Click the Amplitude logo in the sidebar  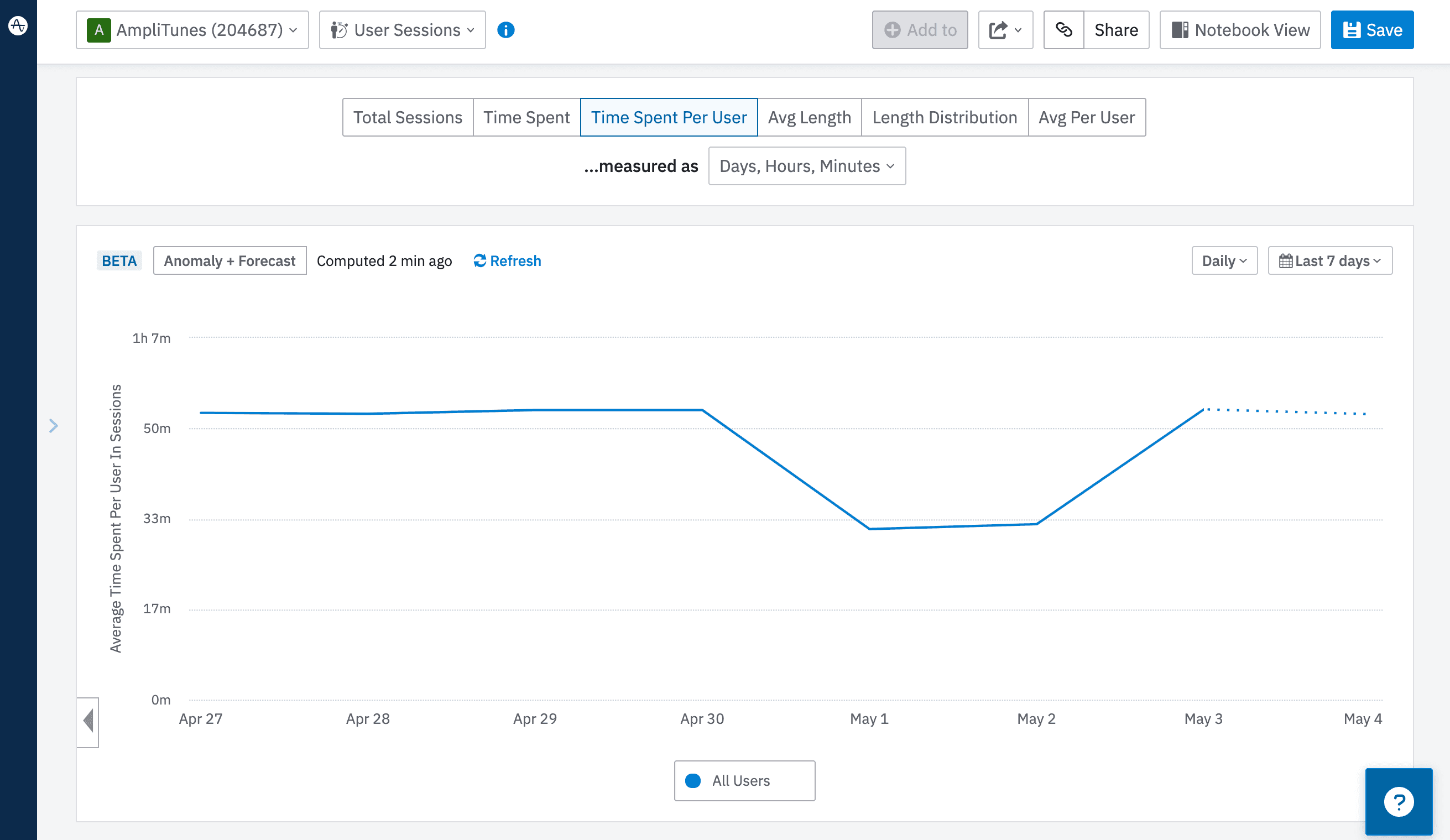point(17,25)
